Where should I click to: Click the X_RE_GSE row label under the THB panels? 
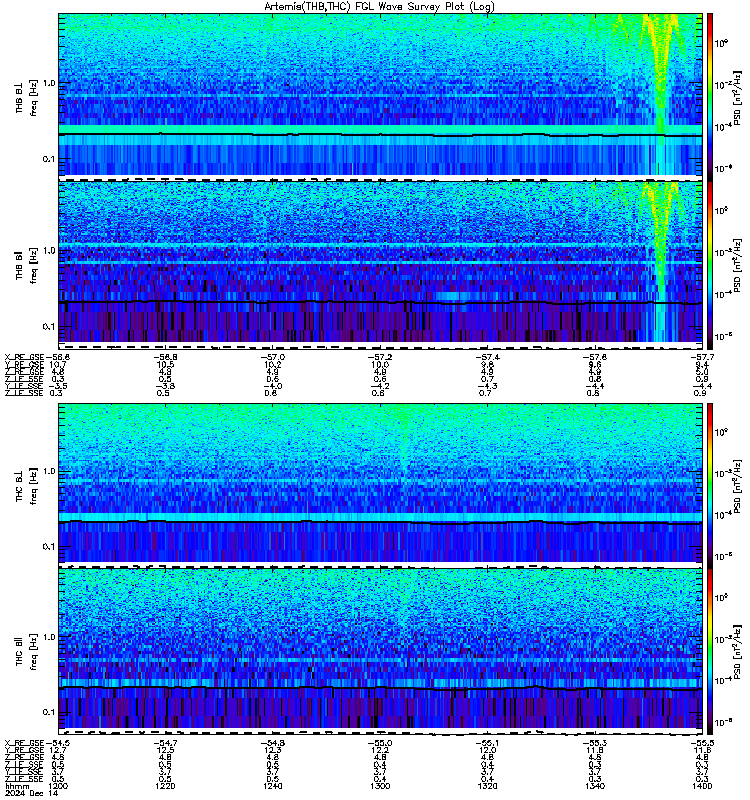(x=24, y=358)
